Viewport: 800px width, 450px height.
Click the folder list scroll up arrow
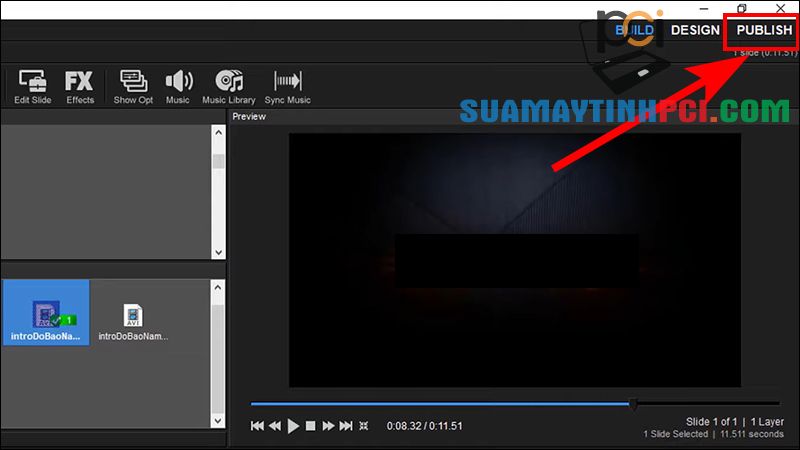218,132
